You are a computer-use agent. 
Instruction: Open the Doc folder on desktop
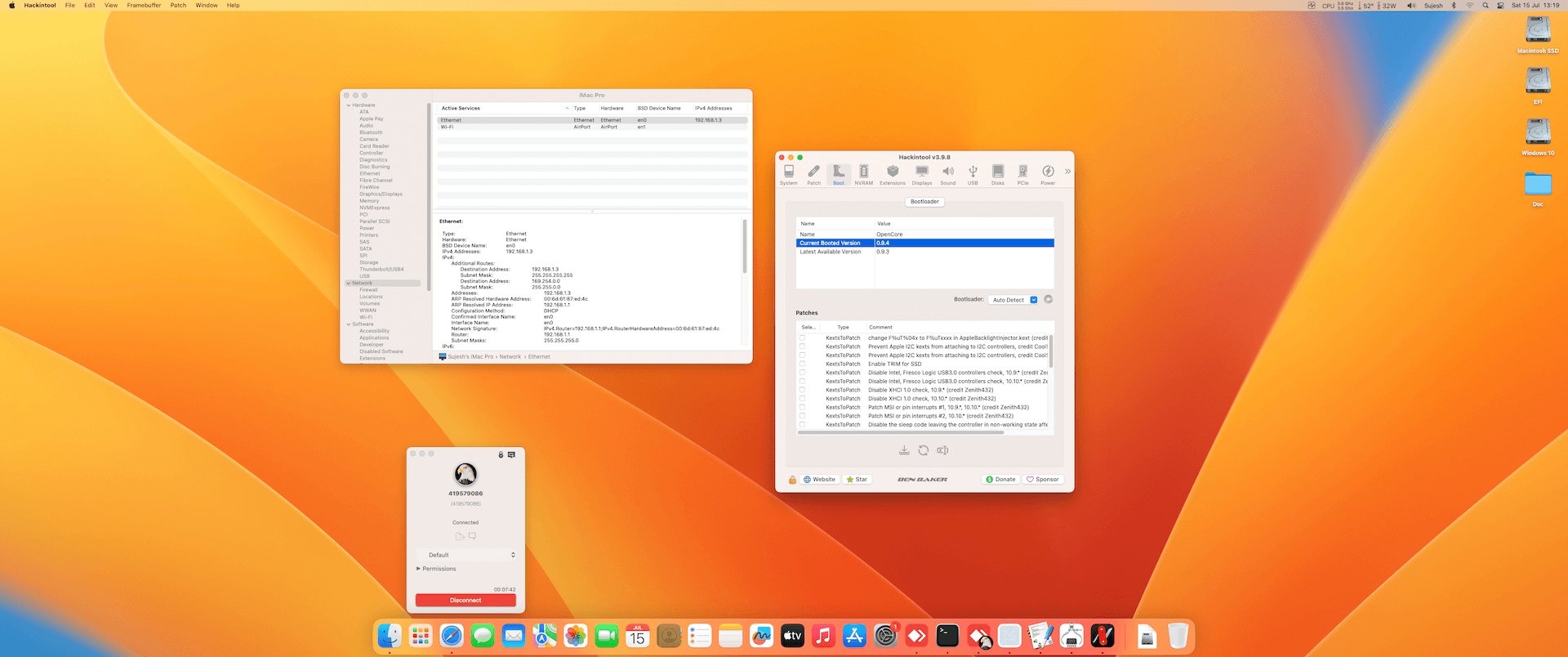(x=1538, y=189)
